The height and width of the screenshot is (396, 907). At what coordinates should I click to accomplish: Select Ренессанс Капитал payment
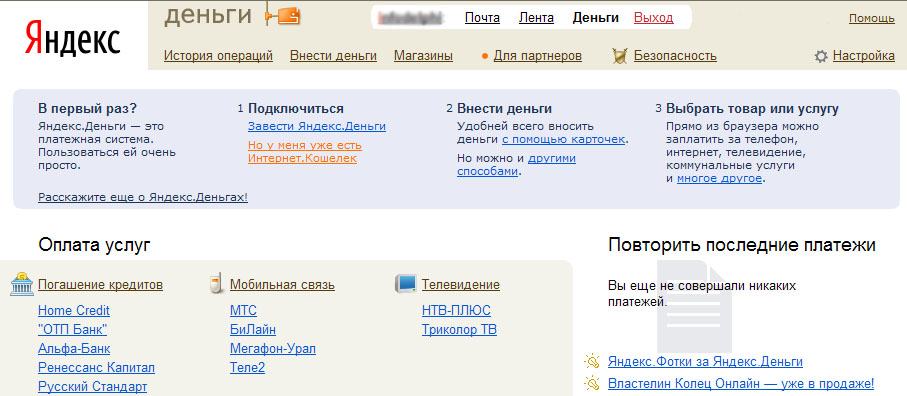tap(97, 368)
